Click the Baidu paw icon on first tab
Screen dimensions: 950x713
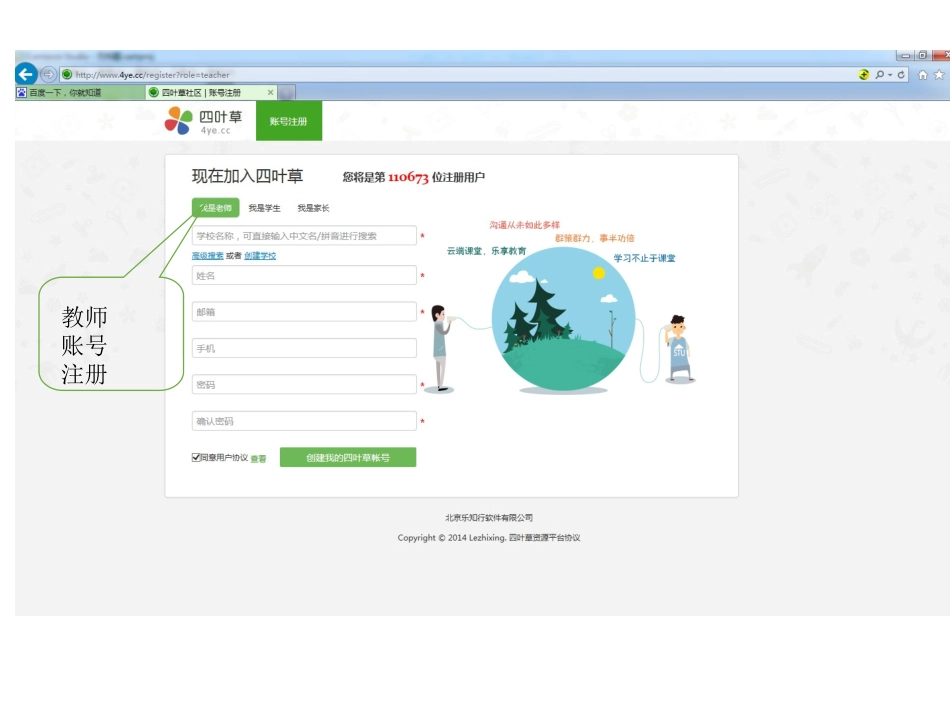22,93
